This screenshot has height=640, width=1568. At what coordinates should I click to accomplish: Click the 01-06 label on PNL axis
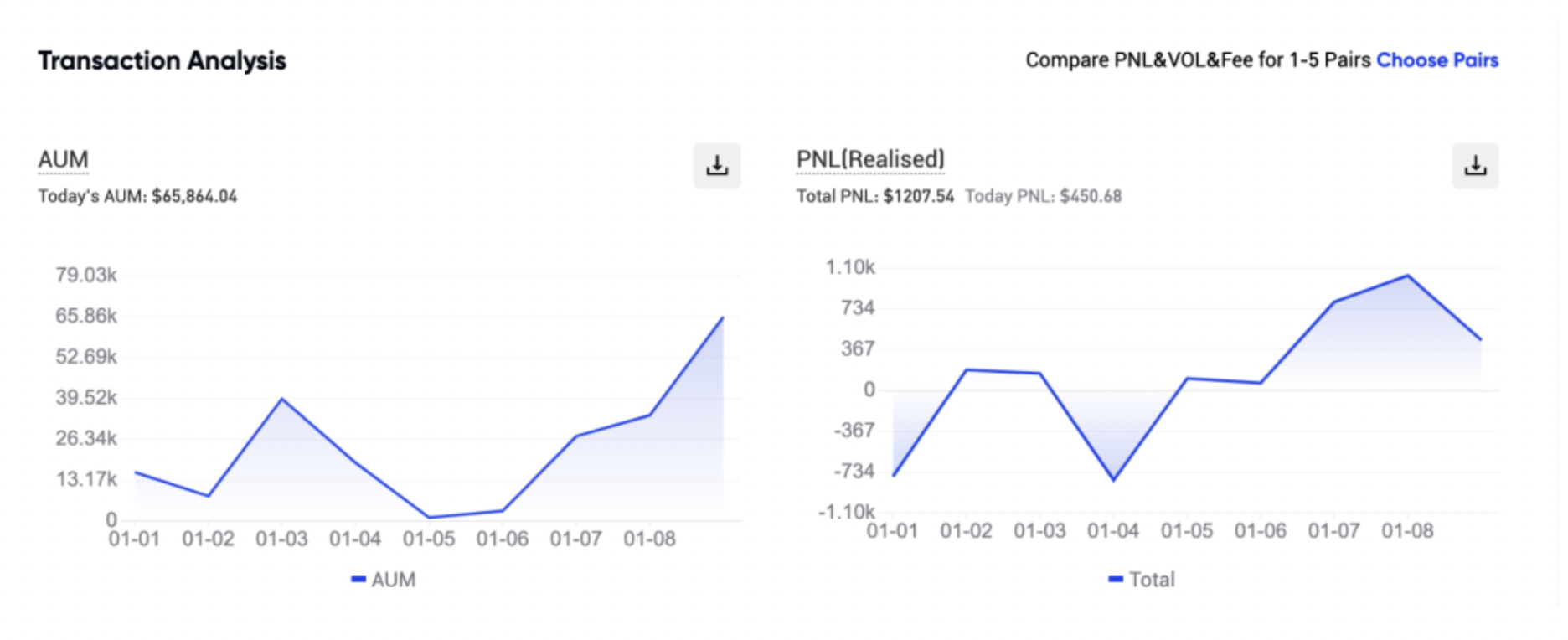pos(1261,531)
